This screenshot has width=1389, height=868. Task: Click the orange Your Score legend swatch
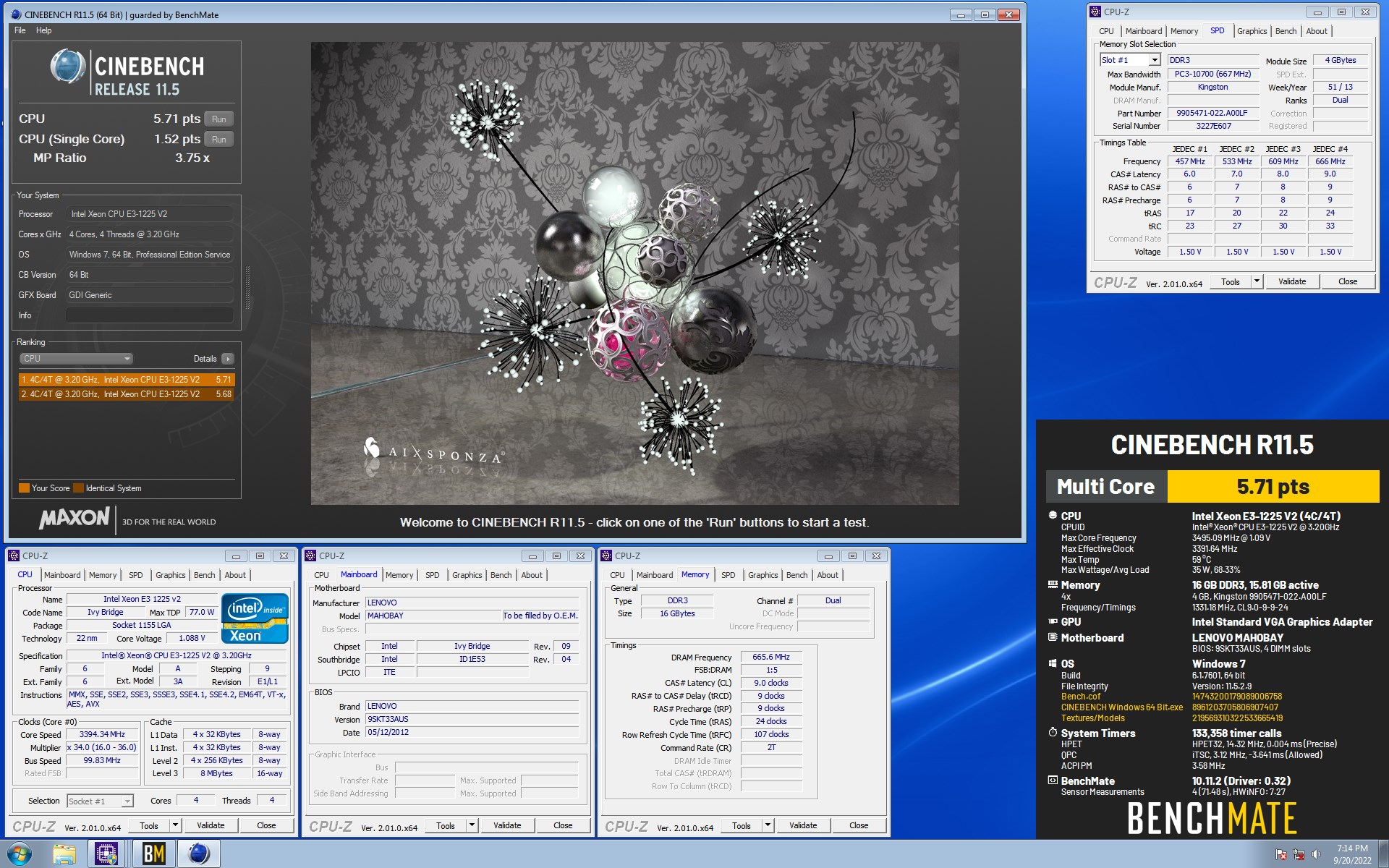24,488
